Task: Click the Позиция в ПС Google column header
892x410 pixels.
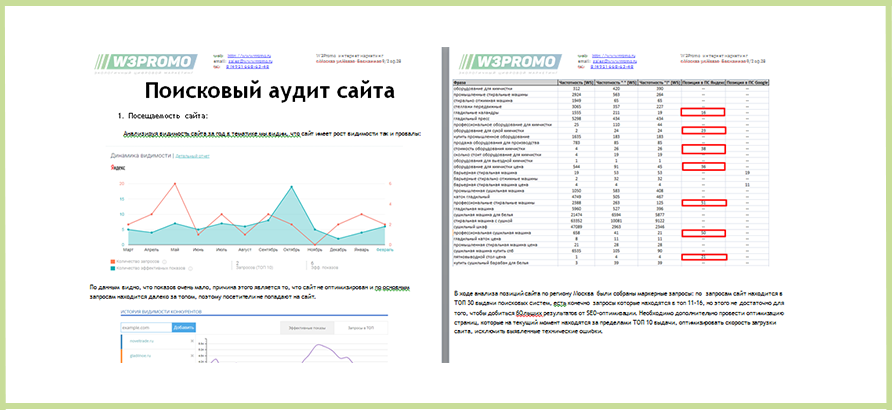Action: [747, 83]
